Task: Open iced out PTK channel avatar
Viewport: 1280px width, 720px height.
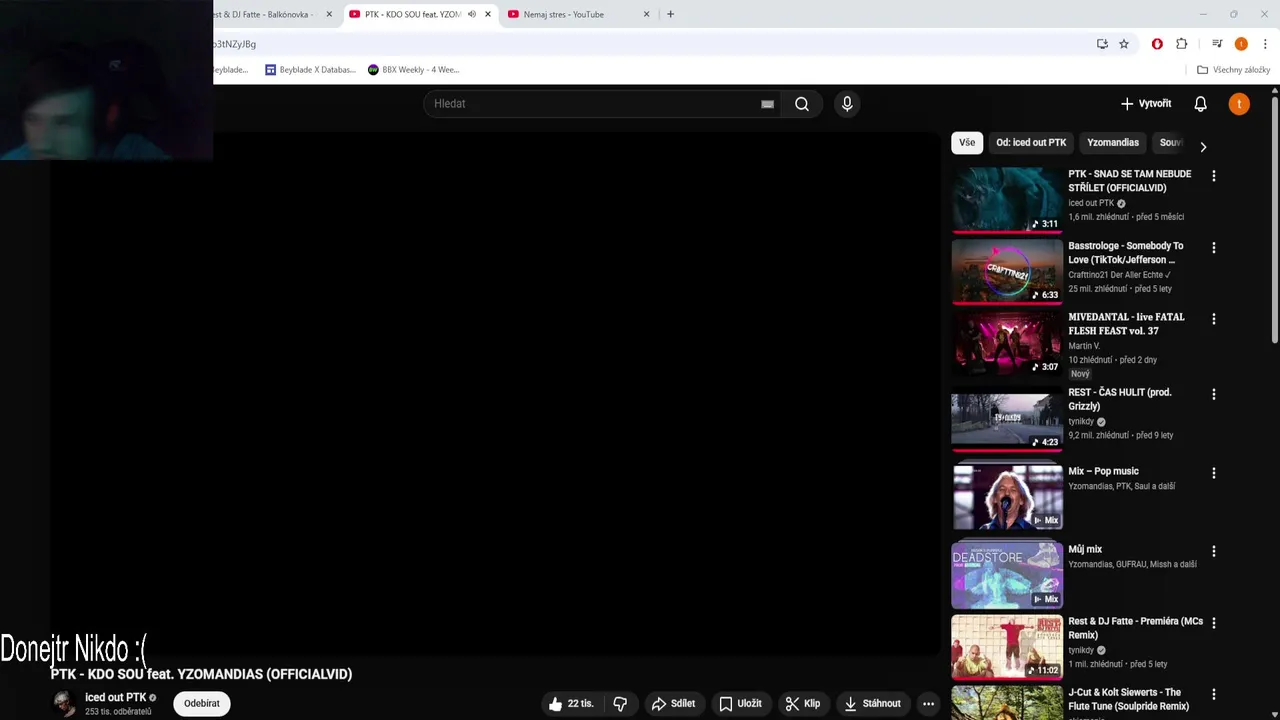Action: pos(64,704)
